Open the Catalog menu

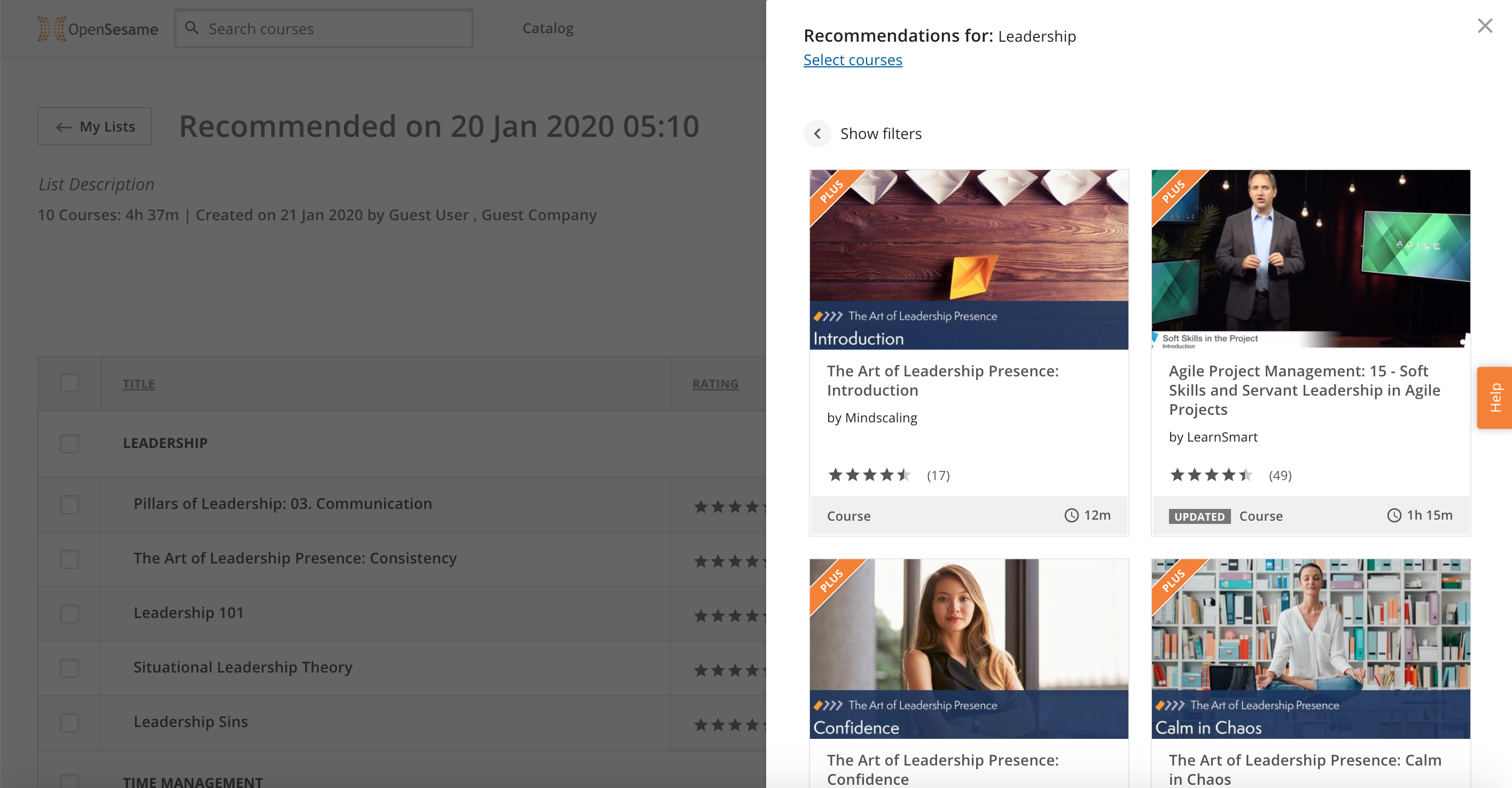tap(548, 28)
